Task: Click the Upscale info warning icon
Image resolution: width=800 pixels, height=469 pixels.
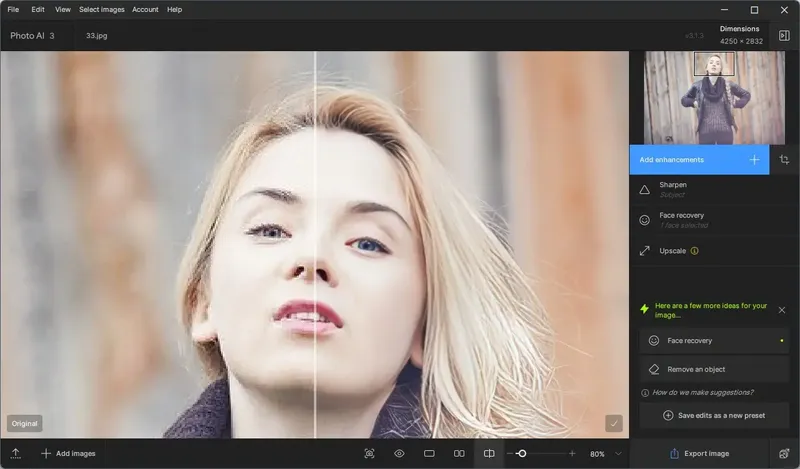Action: click(694, 251)
